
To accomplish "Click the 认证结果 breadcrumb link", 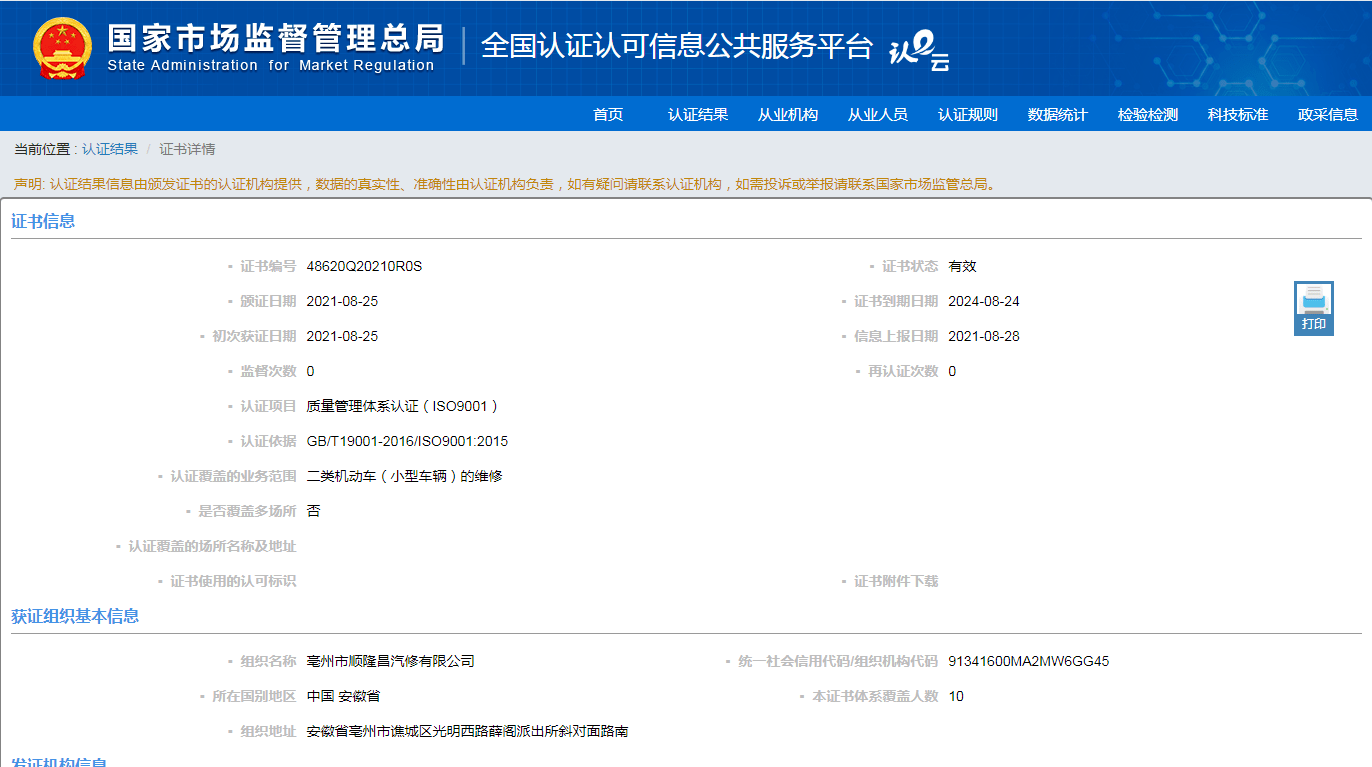I will tap(110, 149).
